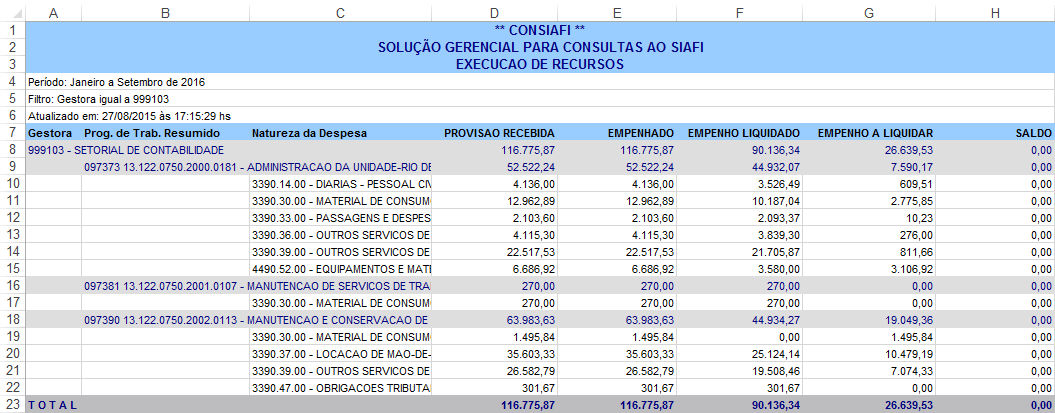
Task: Select column C header
Action: [x=340, y=13]
